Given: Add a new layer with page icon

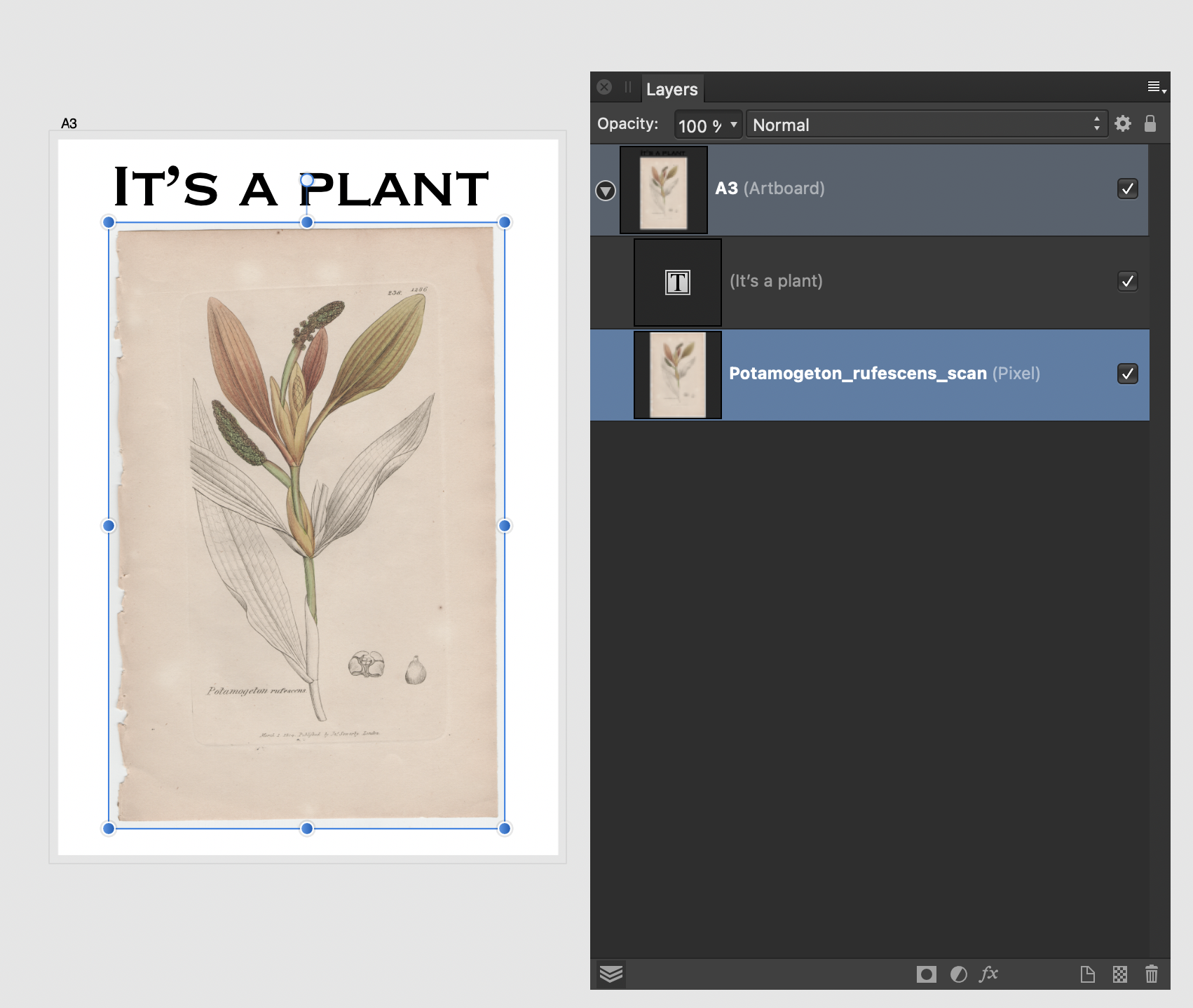Looking at the screenshot, I should pos(1087,974).
